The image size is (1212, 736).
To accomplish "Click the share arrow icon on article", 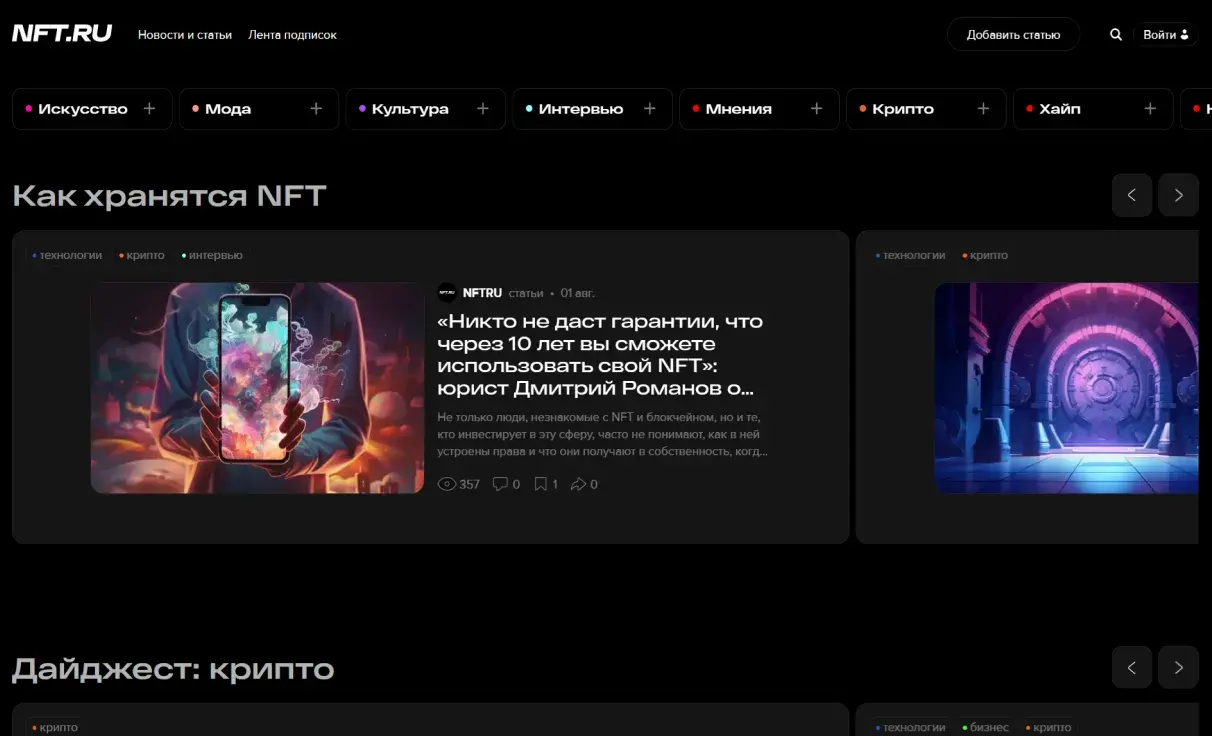I will click(x=578, y=484).
